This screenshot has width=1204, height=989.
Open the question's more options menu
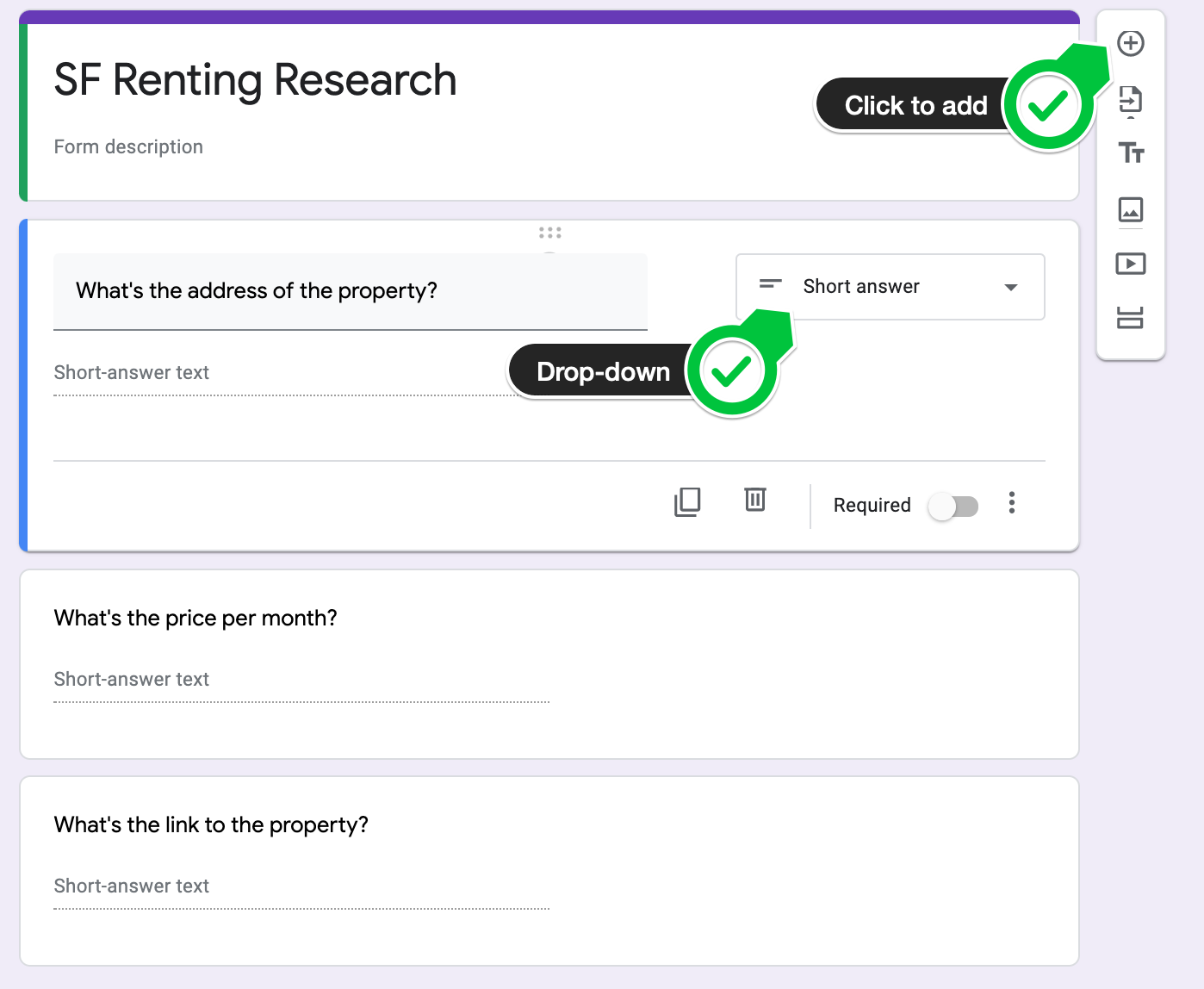[x=1012, y=504]
